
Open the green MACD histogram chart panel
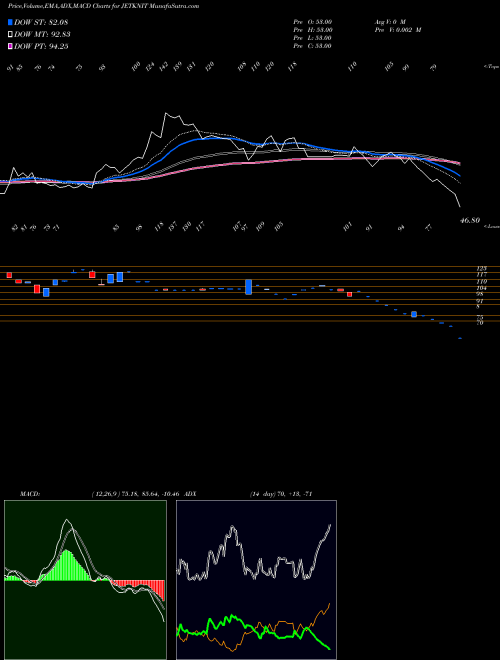85,580
